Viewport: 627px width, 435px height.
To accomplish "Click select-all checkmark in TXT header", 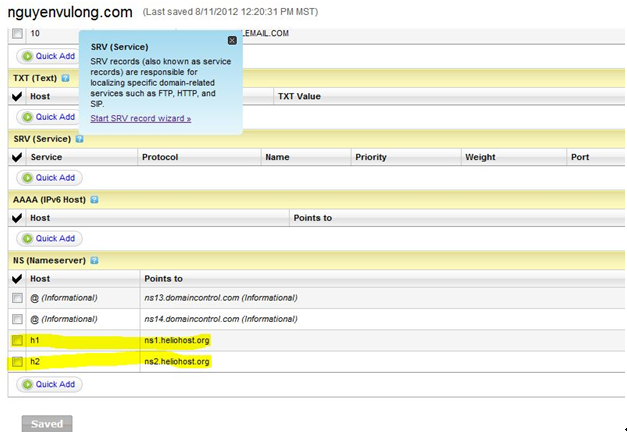I will [17, 97].
